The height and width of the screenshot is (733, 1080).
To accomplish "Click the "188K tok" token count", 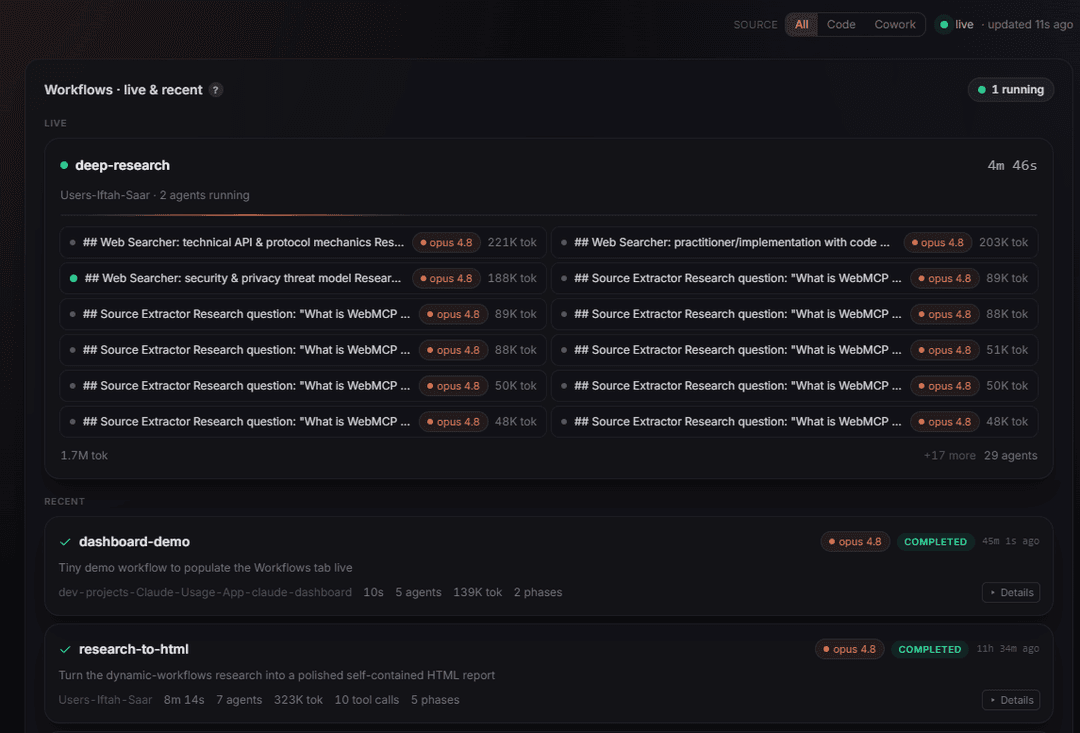I will pyautogui.click(x=512, y=278).
